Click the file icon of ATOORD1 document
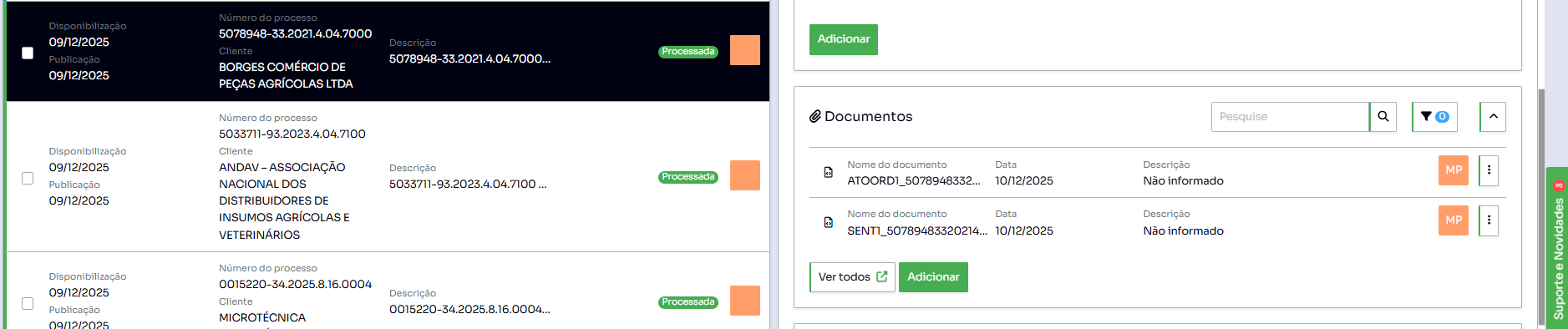 (828, 172)
